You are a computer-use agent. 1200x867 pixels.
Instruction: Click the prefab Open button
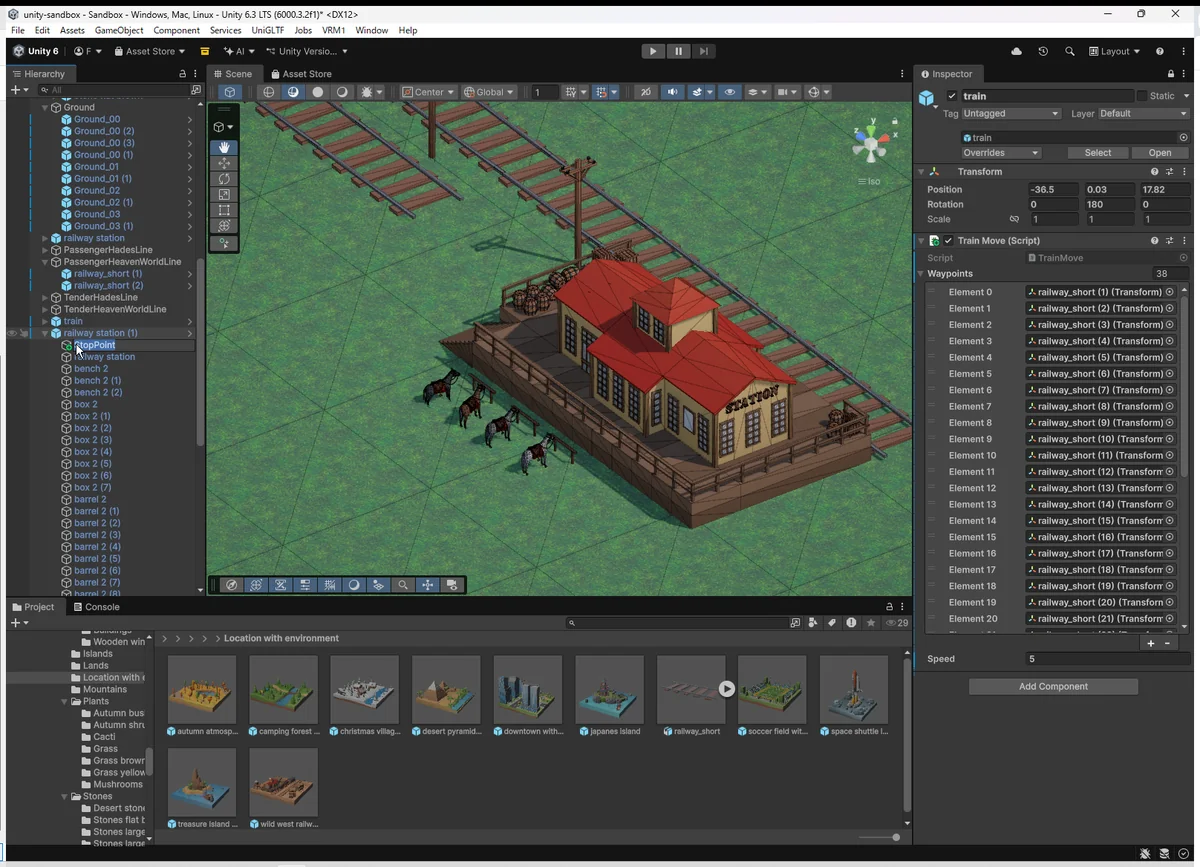[1159, 153]
